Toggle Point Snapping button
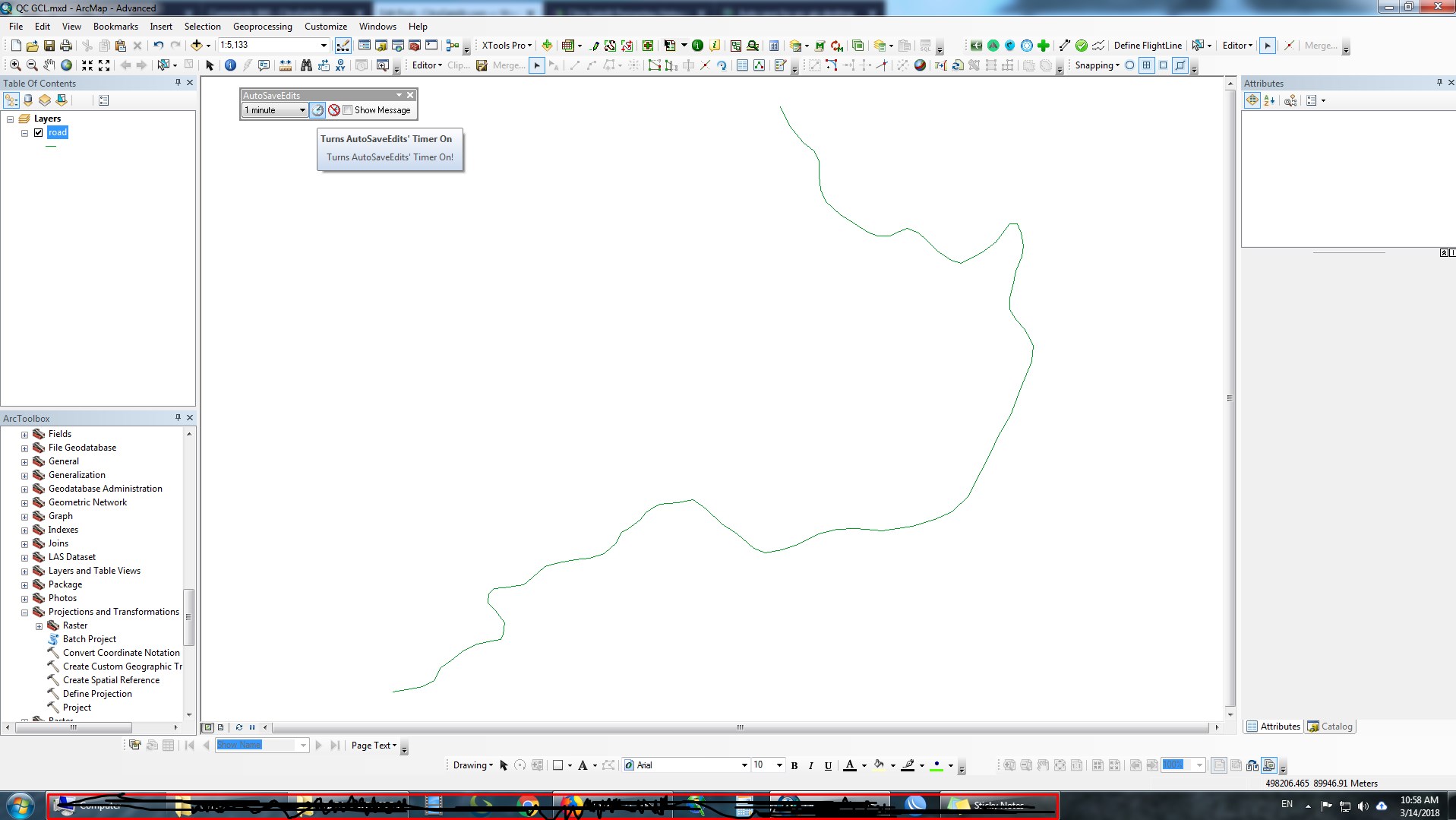Viewport: 1456px width, 820px height. [1129, 65]
